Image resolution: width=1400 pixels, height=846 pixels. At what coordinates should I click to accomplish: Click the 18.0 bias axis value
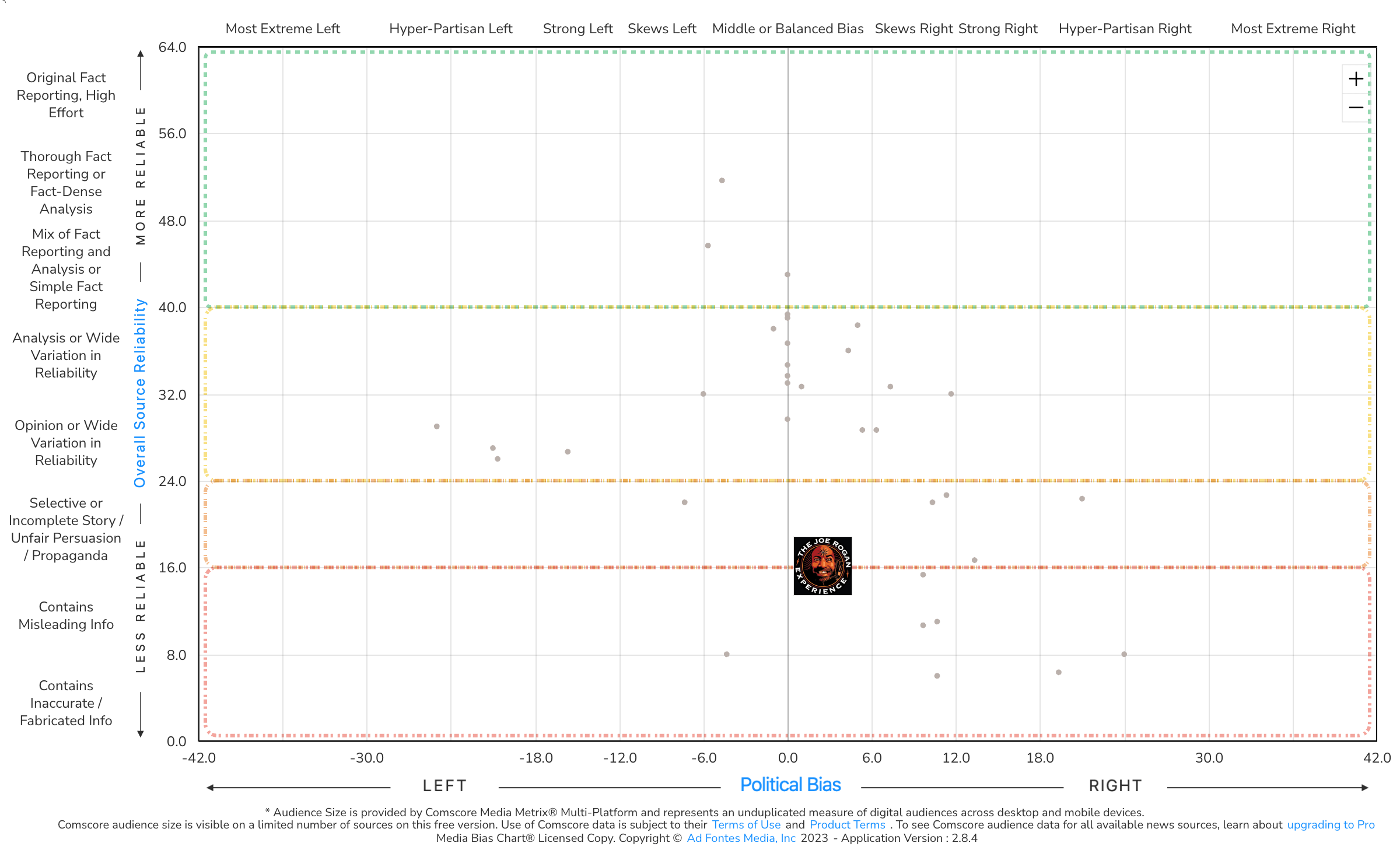(1040, 758)
